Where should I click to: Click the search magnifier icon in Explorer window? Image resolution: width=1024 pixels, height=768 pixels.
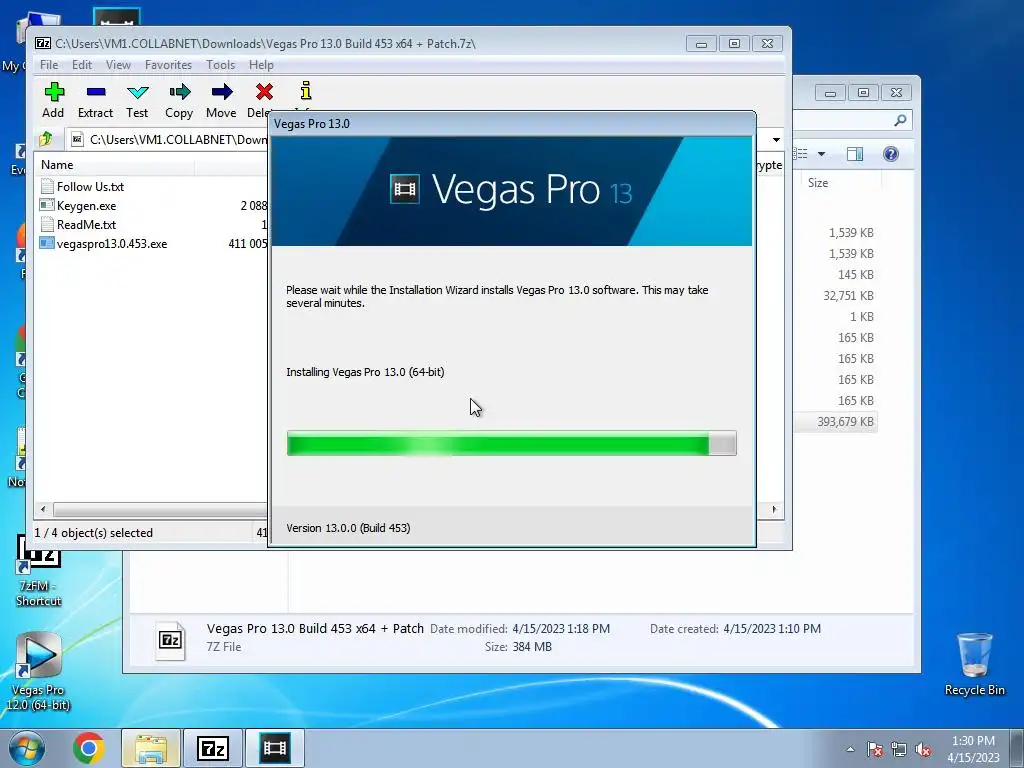901,120
